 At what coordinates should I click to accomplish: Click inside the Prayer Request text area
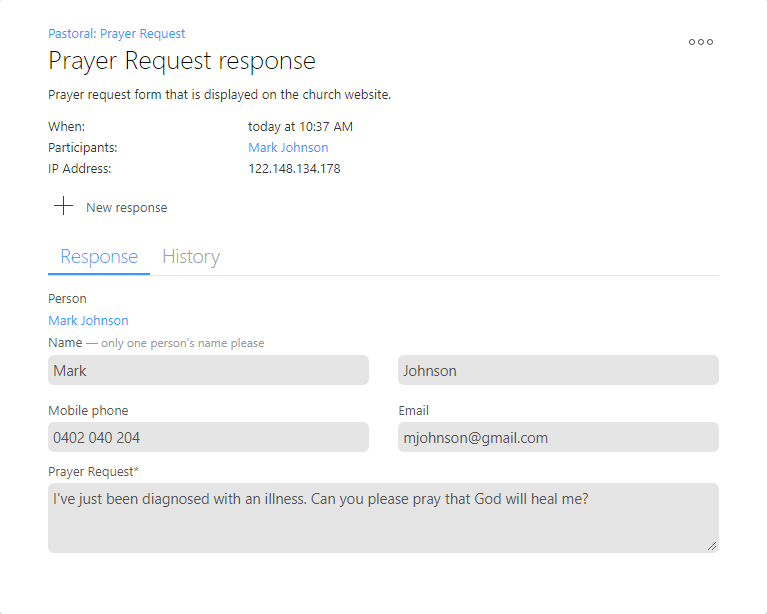[x=382, y=518]
